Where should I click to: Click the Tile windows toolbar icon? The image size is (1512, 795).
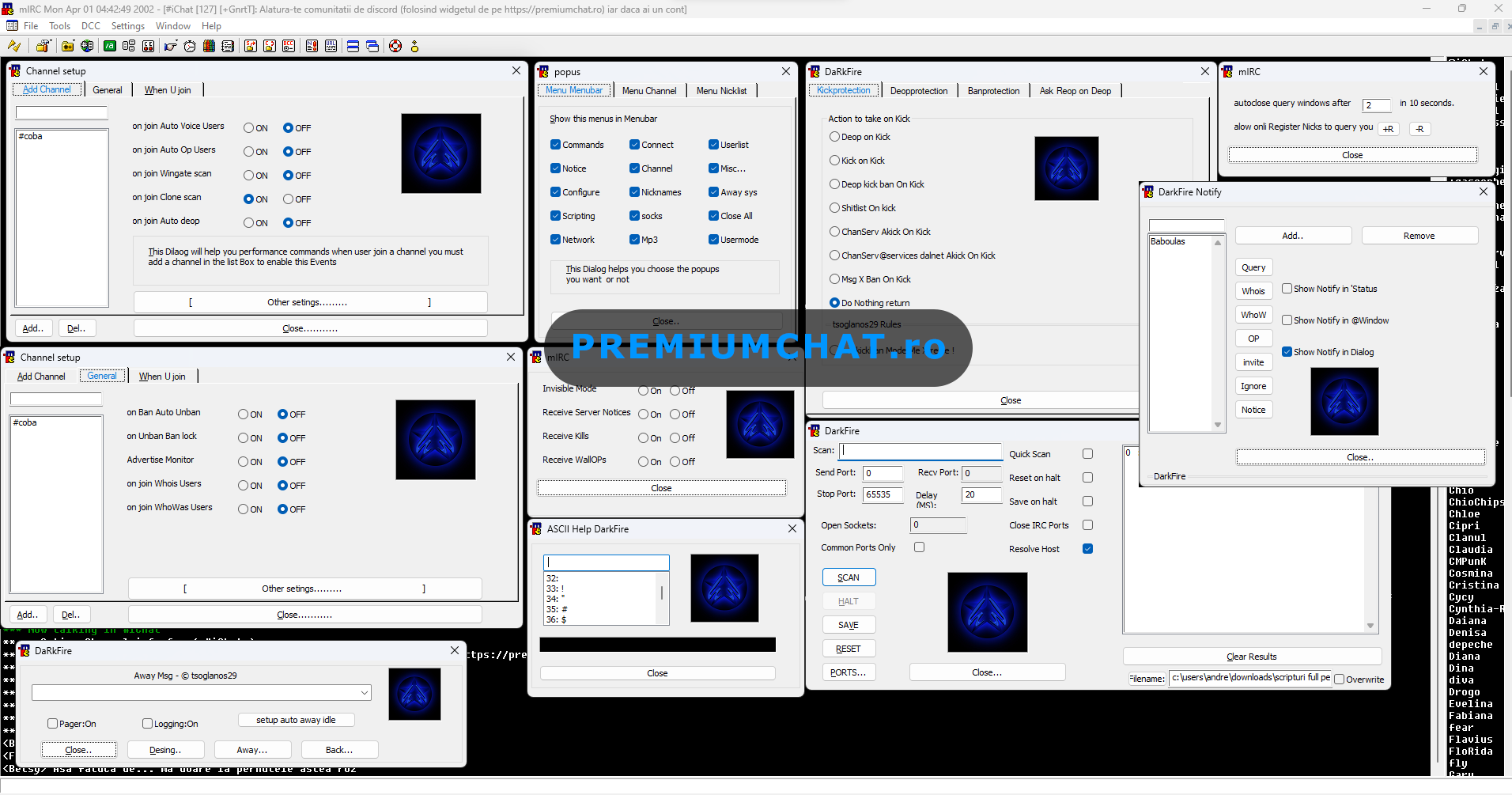coord(353,46)
